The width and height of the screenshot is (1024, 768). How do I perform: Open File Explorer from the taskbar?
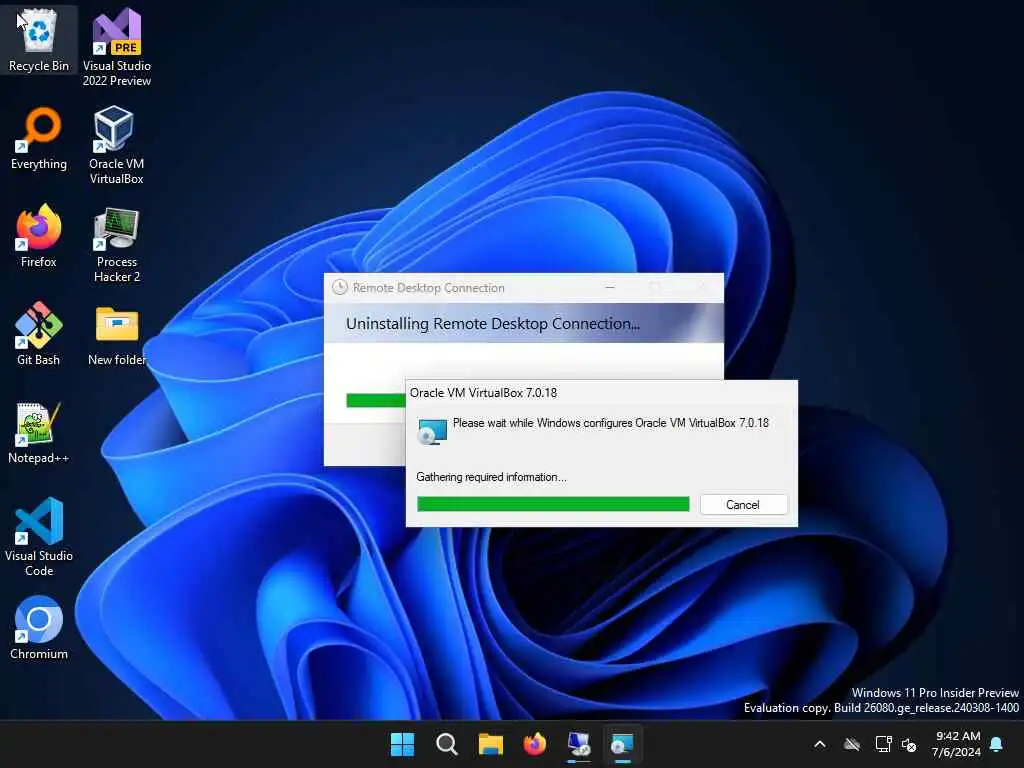point(490,744)
